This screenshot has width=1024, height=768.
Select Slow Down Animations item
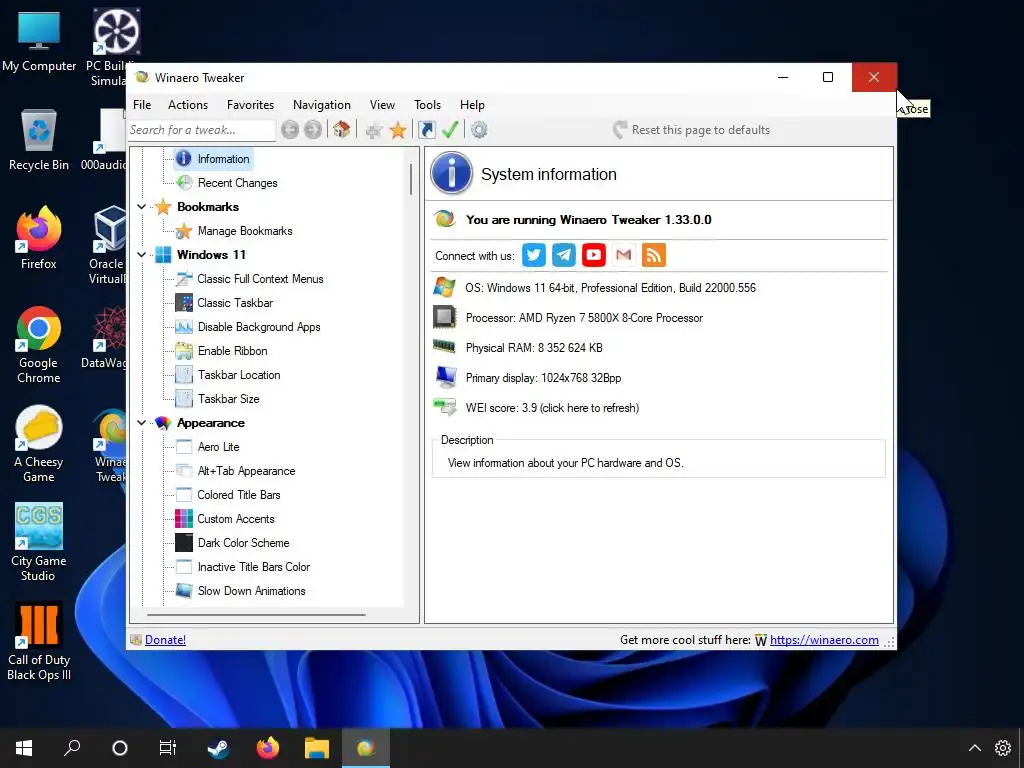click(x=251, y=591)
